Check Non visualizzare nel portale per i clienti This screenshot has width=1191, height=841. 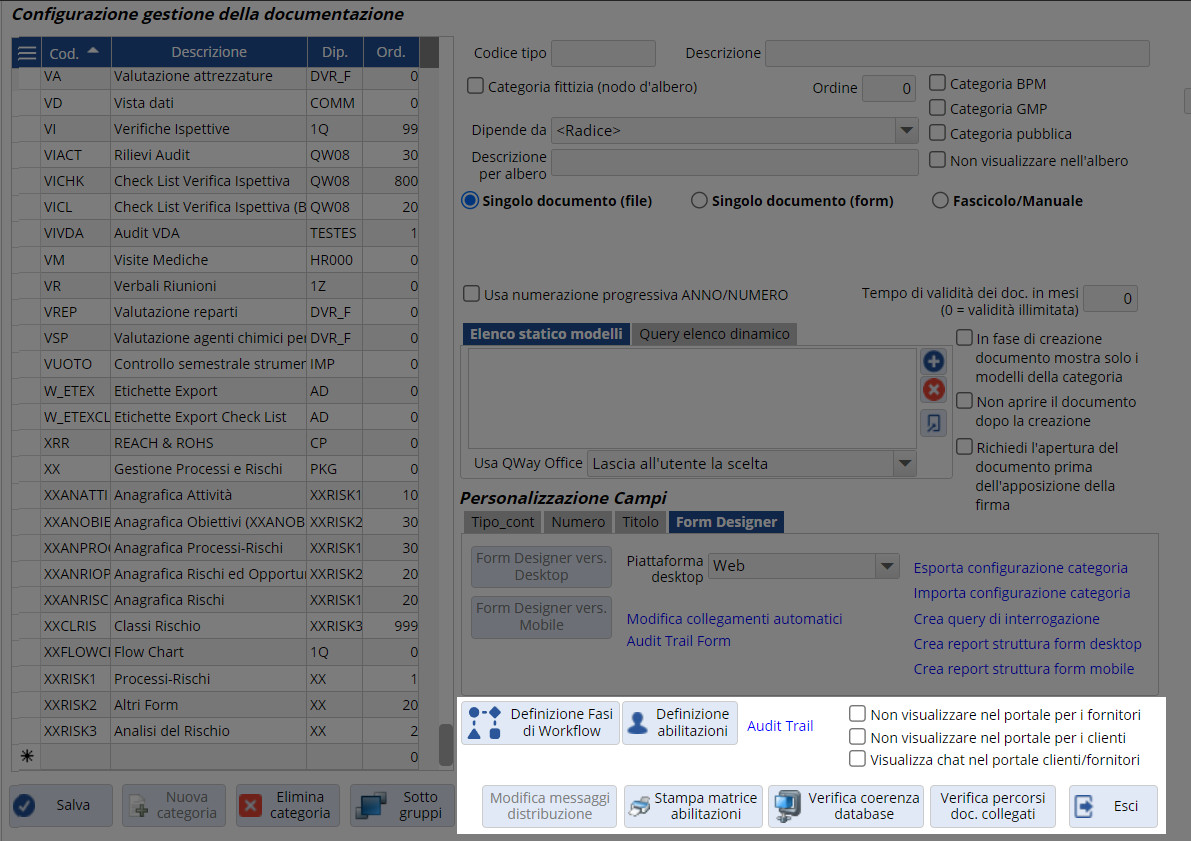(857, 737)
